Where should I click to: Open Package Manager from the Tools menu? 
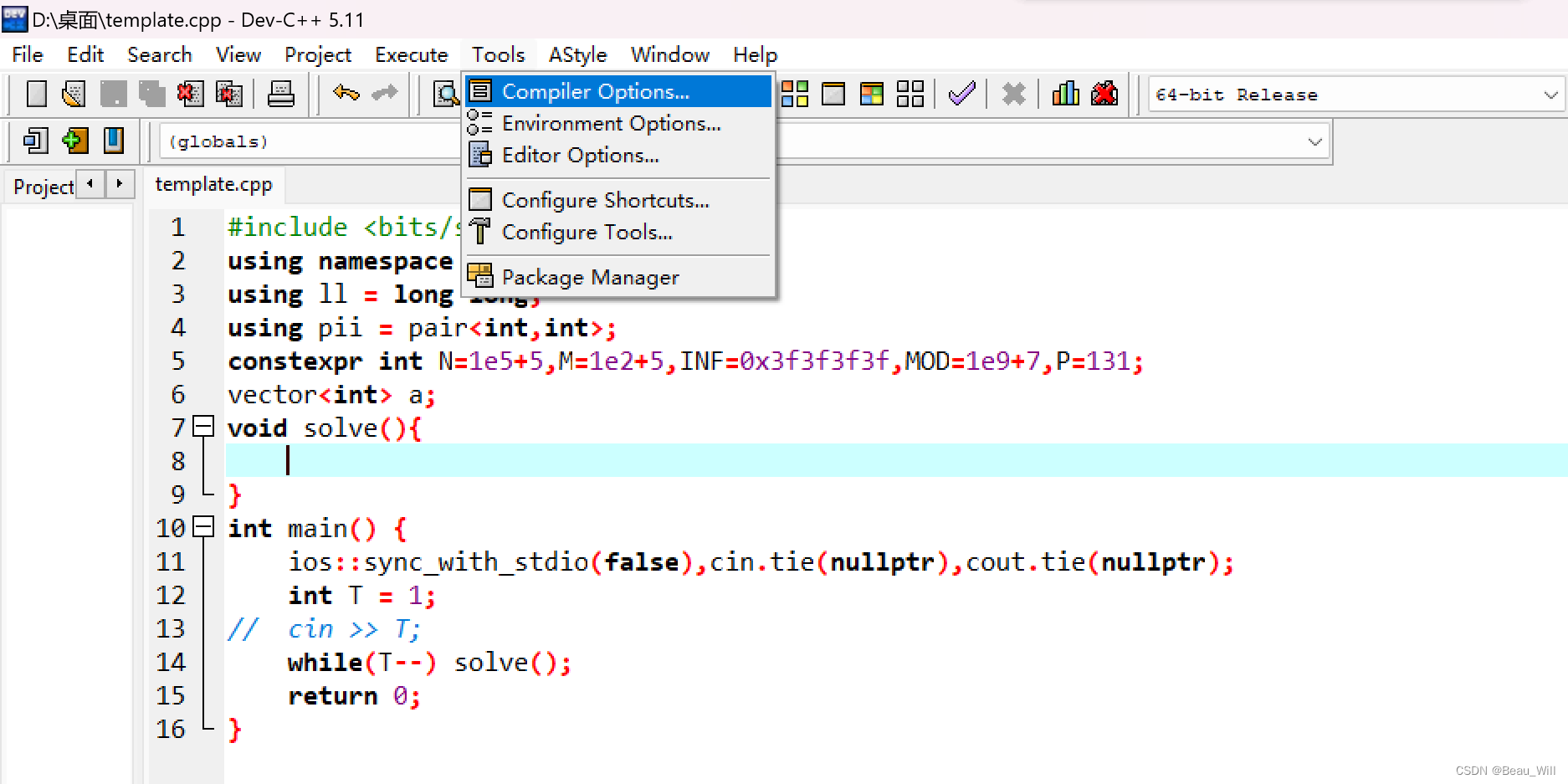click(590, 276)
